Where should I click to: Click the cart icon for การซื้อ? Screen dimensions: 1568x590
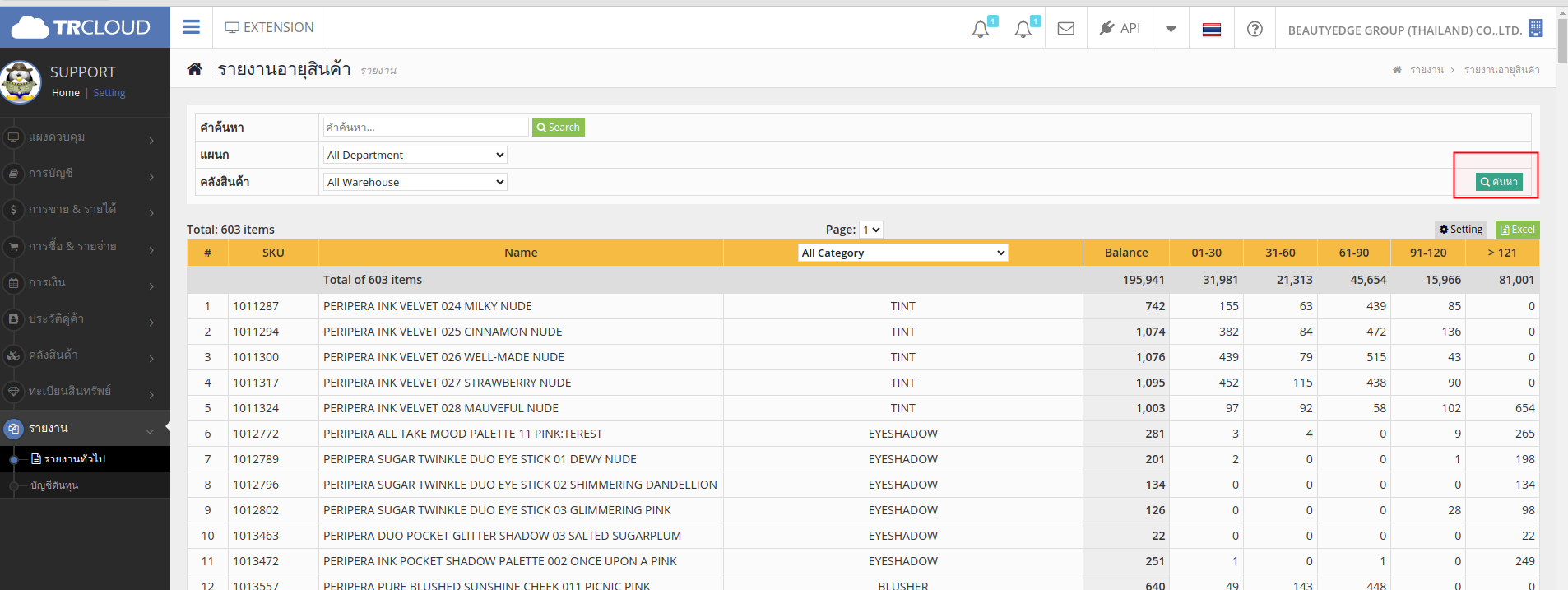pyautogui.click(x=13, y=246)
